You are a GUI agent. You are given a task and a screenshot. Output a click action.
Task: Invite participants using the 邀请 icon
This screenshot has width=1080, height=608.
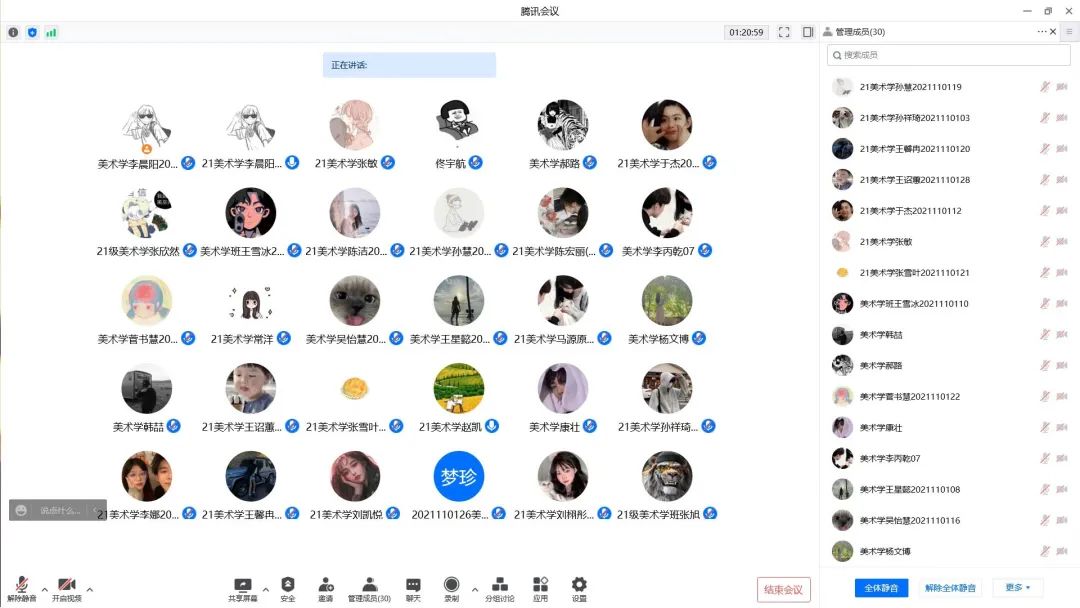325,587
